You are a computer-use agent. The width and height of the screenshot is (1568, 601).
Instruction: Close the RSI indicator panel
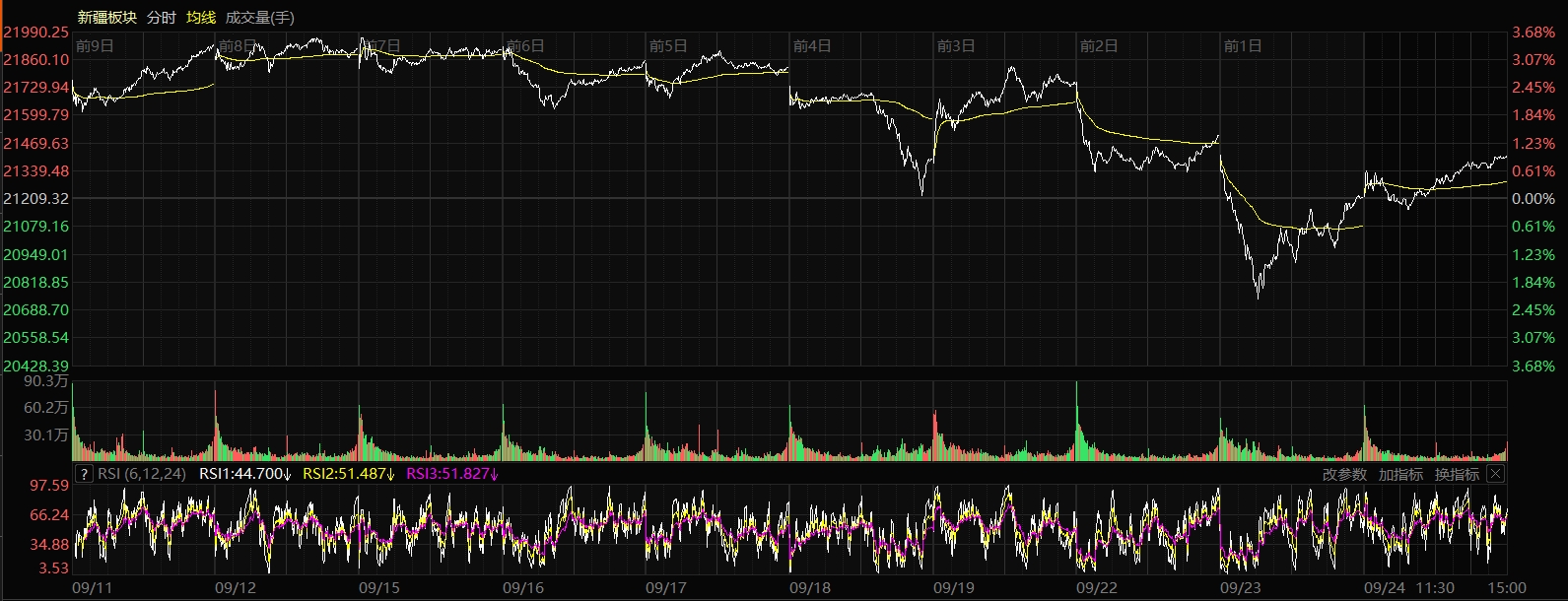tap(1495, 474)
